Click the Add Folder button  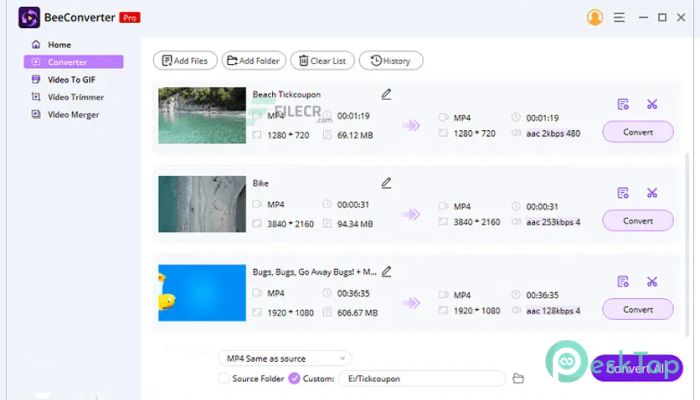tap(254, 61)
